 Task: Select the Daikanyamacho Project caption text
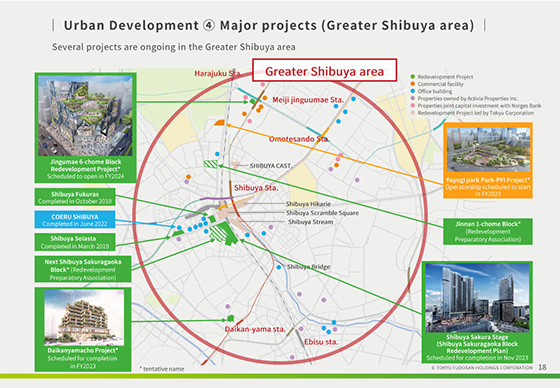[x=83, y=358]
